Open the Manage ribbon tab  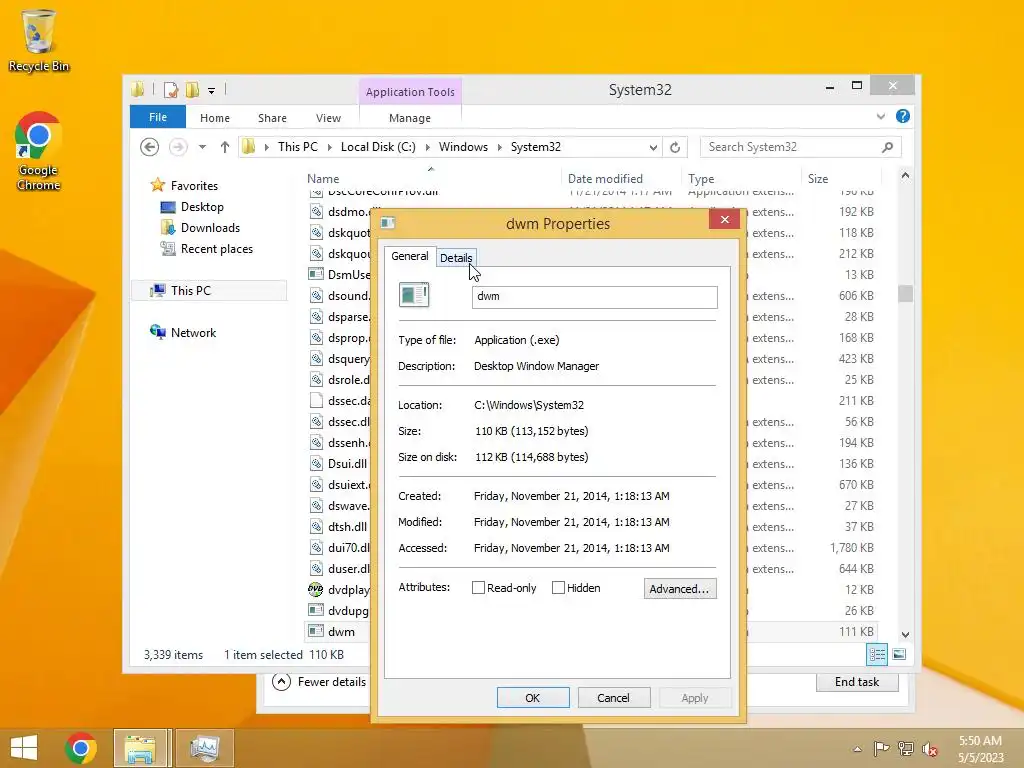point(410,118)
